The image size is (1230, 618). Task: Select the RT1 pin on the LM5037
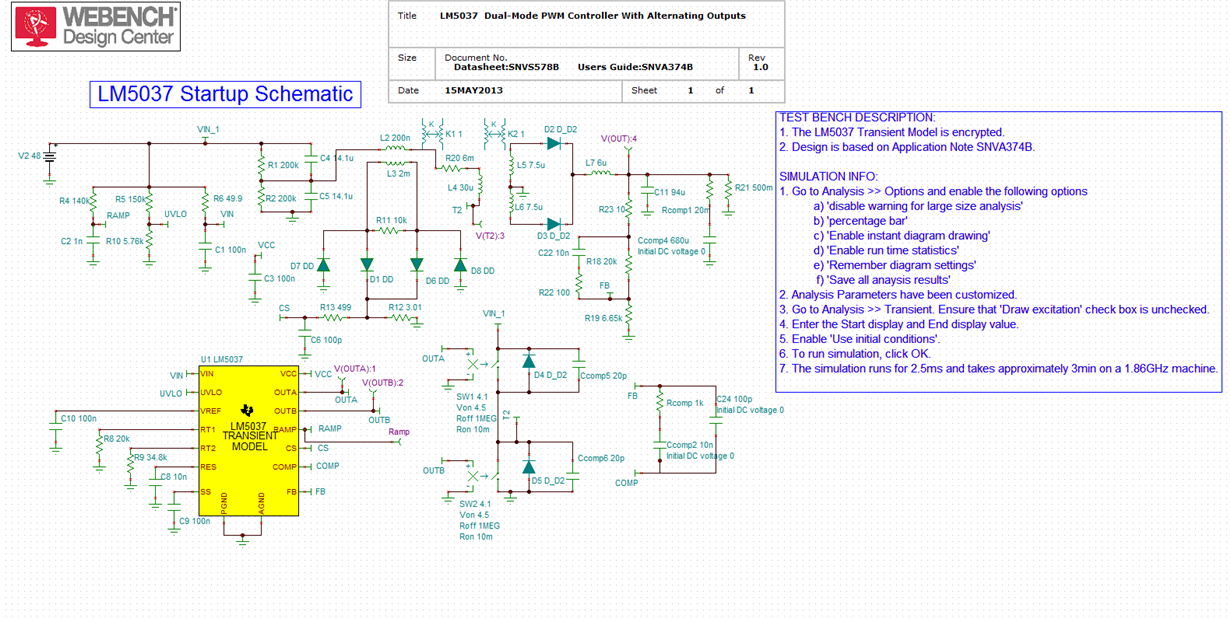click(208, 430)
